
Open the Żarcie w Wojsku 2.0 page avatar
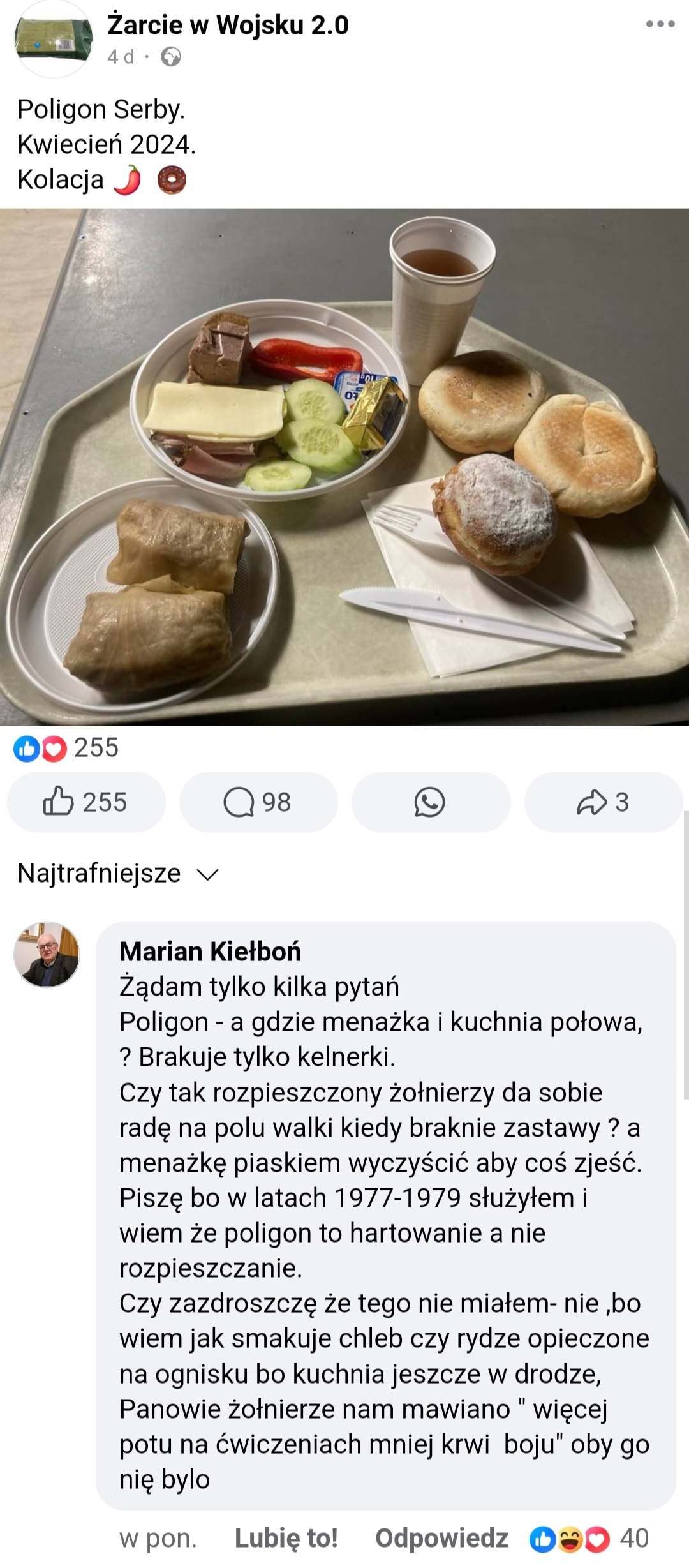[53, 40]
